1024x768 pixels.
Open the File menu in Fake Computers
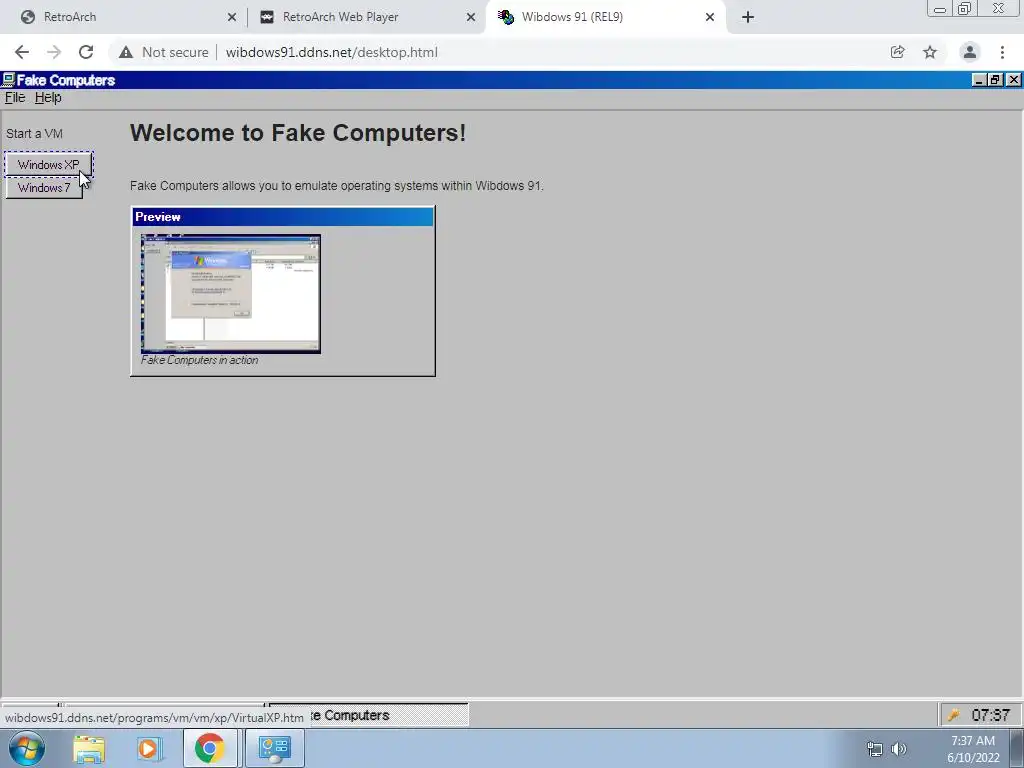click(x=15, y=97)
